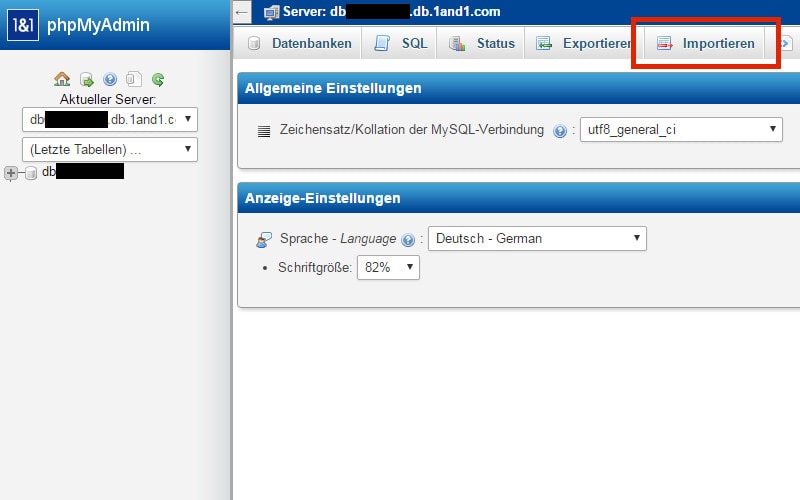Click the language people icon beside Sprache

[x=264, y=239]
